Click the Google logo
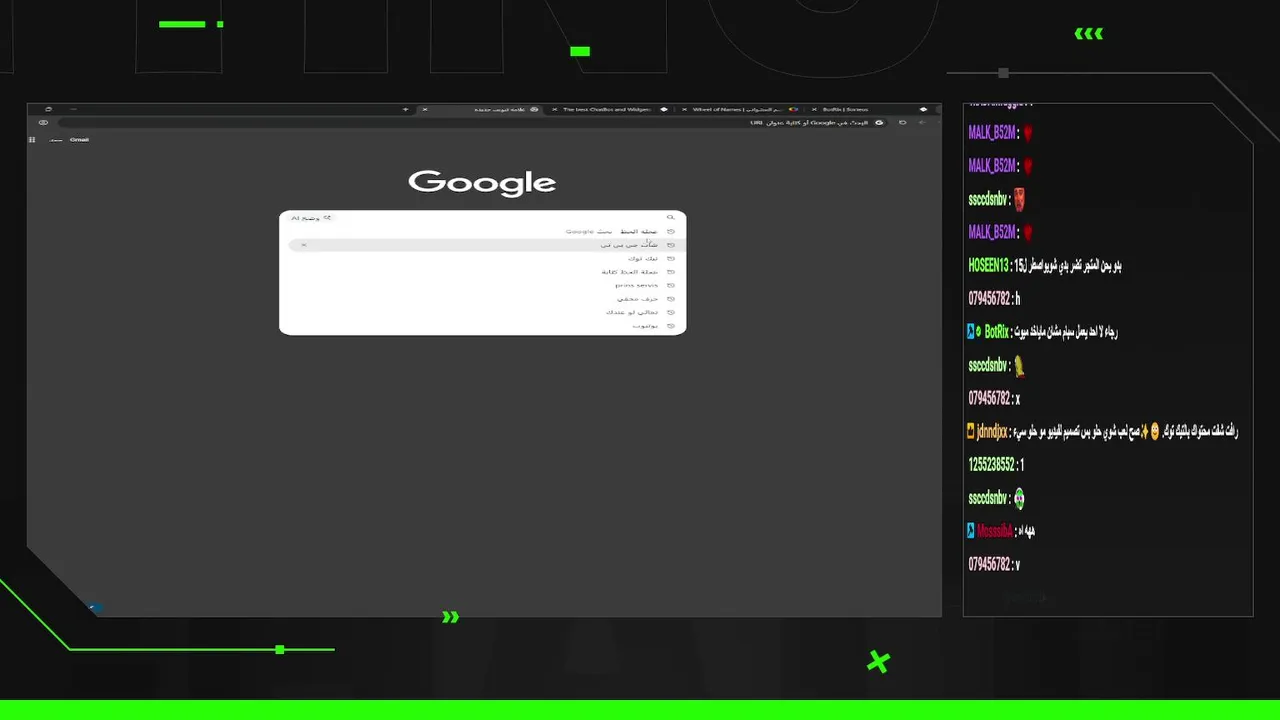Image resolution: width=1280 pixels, height=720 pixels. pyautogui.click(x=482, y=182)
